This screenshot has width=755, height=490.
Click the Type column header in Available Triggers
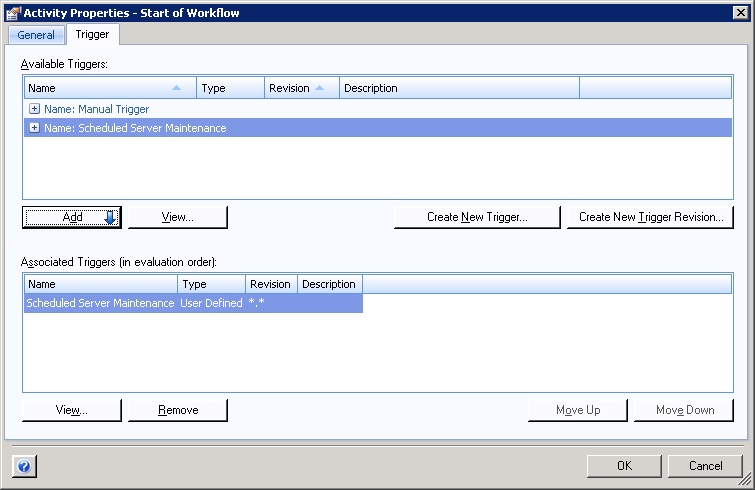[230, 88]
